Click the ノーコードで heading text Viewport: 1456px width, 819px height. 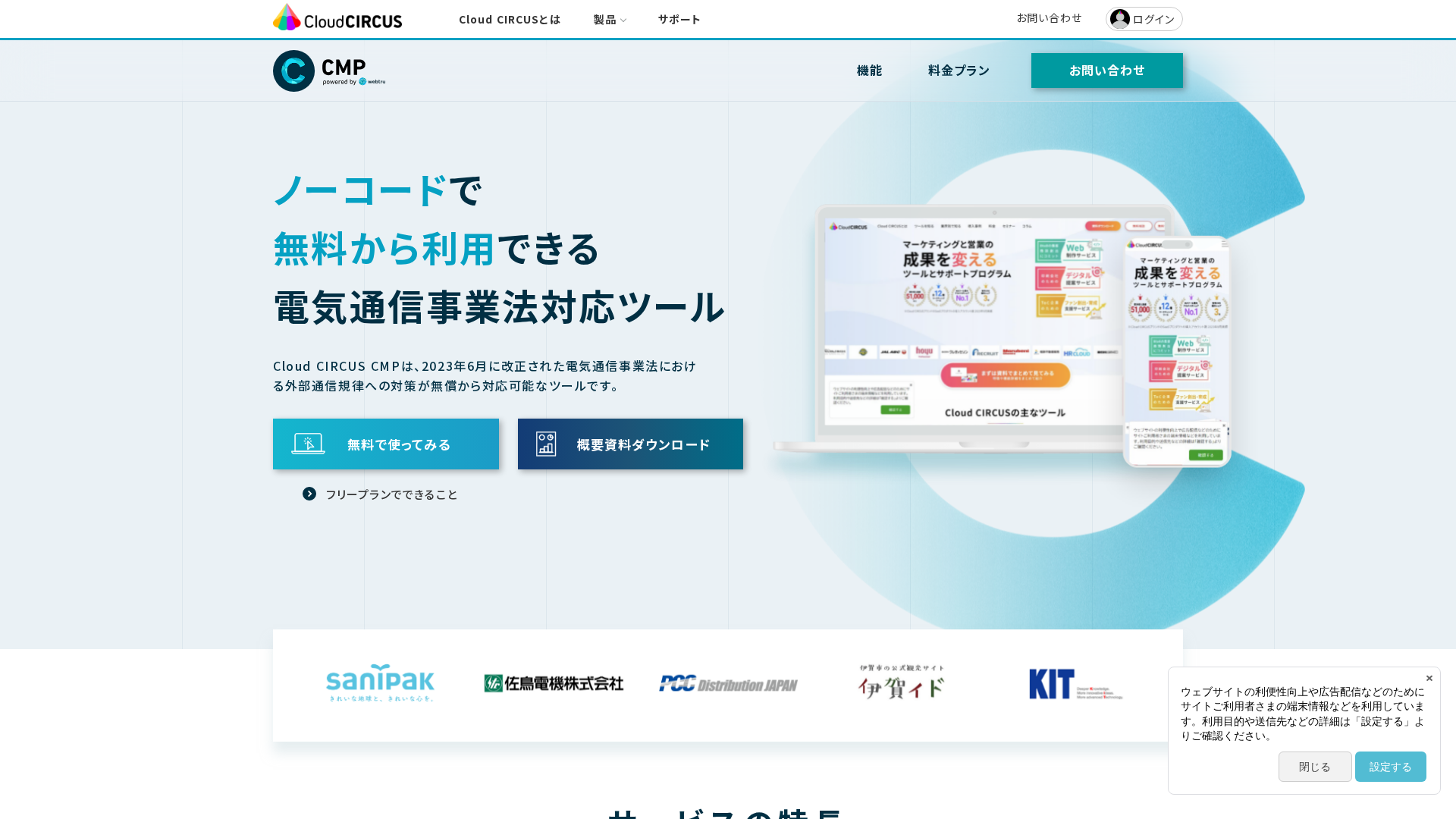coord(378,190)
